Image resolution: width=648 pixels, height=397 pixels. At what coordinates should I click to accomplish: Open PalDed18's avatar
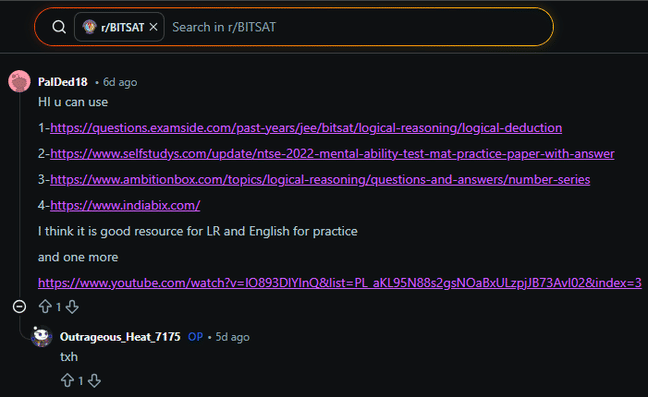(19, 81)
